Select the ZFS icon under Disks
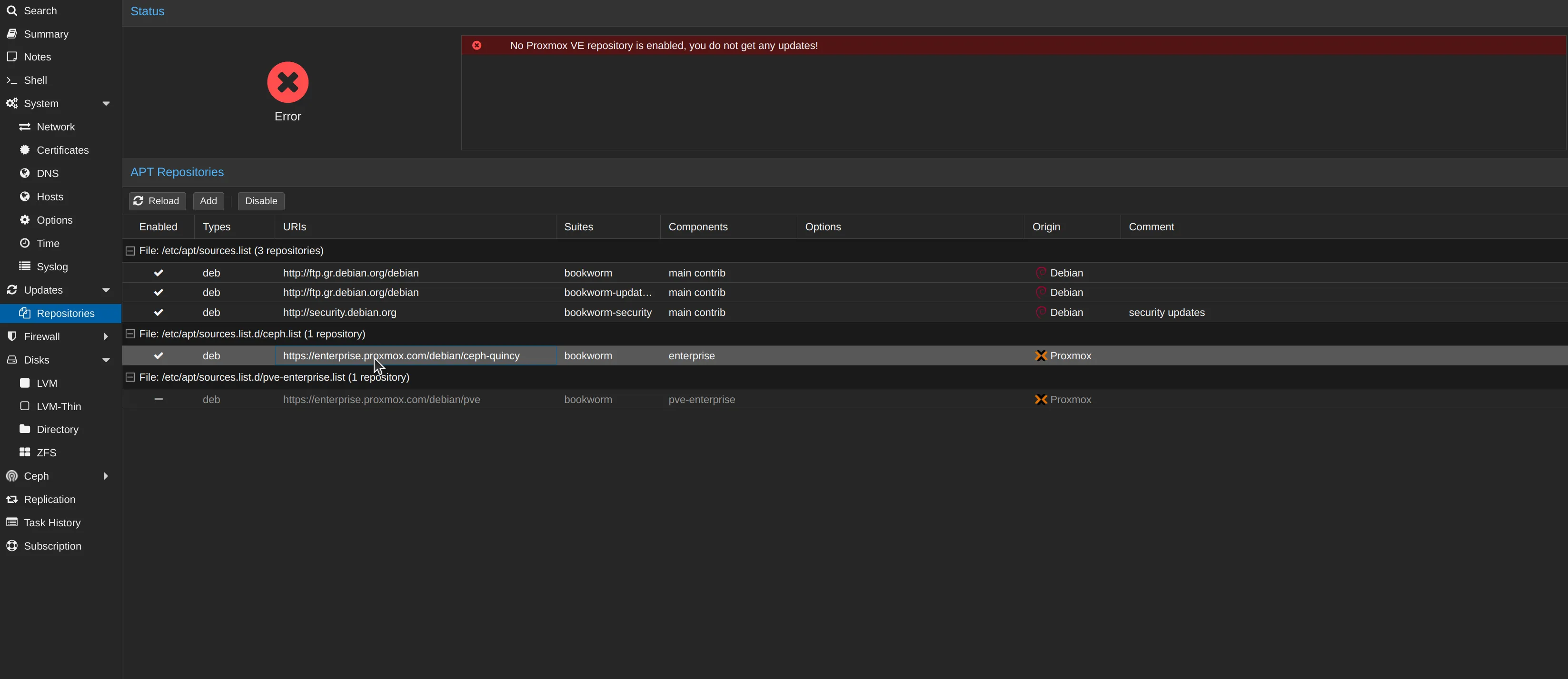The height and width of the screenshot is (679, 1568). [x=25, y=452]
